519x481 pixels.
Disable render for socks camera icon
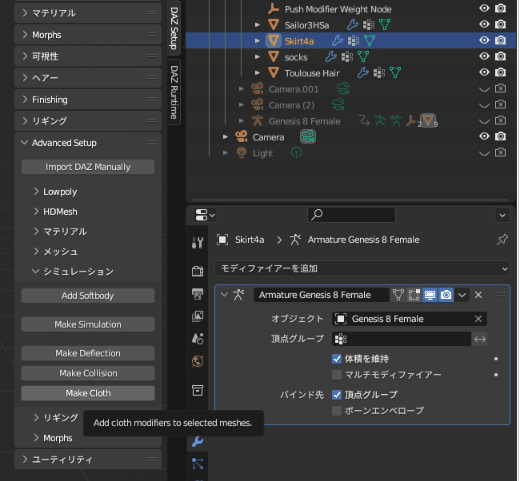click(500, 56)
